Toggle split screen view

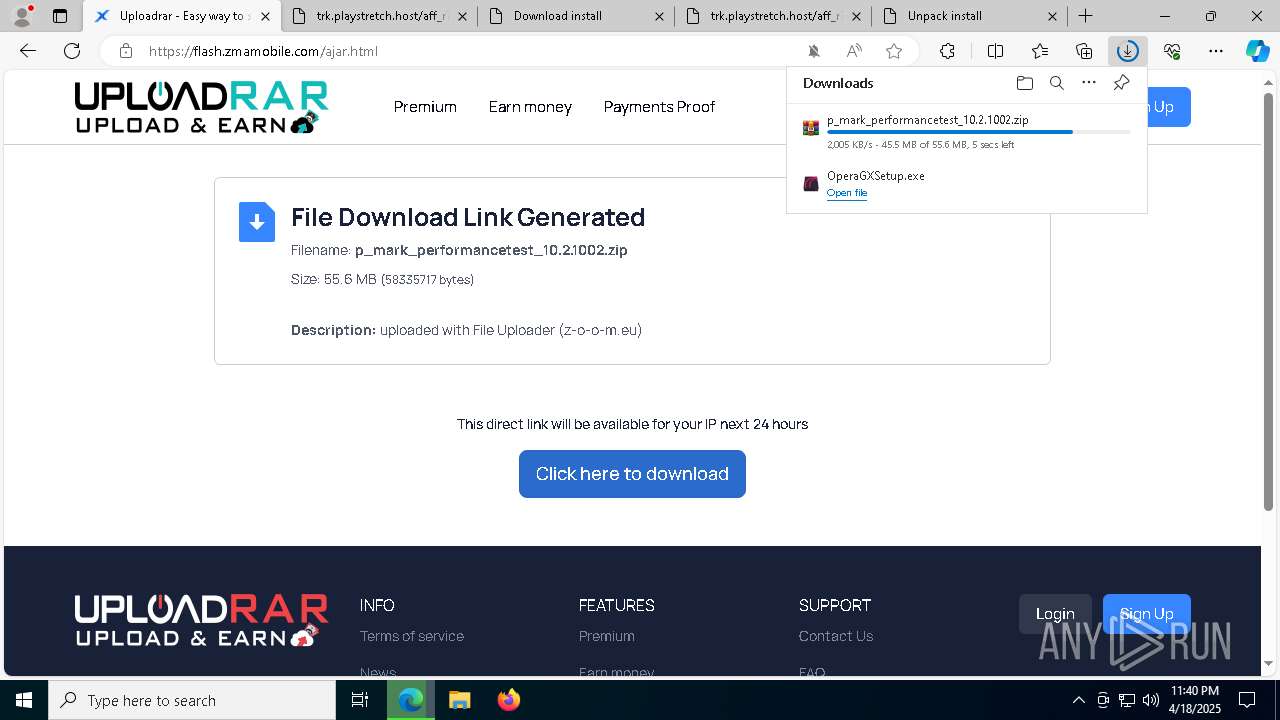995,51
